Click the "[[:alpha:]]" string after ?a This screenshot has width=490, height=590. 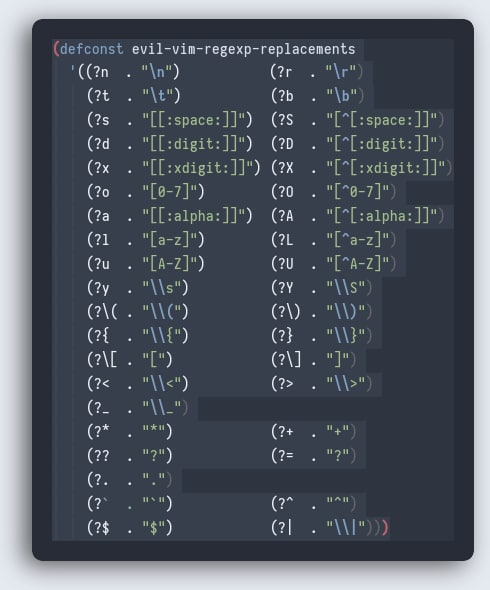(193, 216)
